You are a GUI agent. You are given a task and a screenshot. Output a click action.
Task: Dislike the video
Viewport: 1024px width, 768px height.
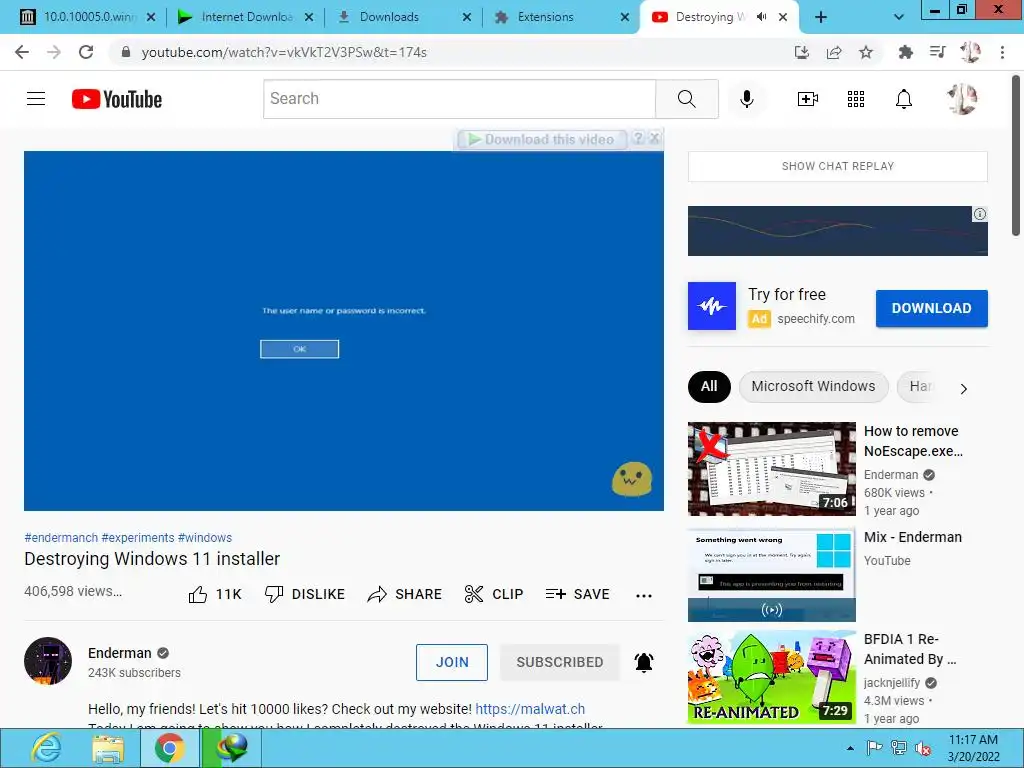[x=304, y=594]
